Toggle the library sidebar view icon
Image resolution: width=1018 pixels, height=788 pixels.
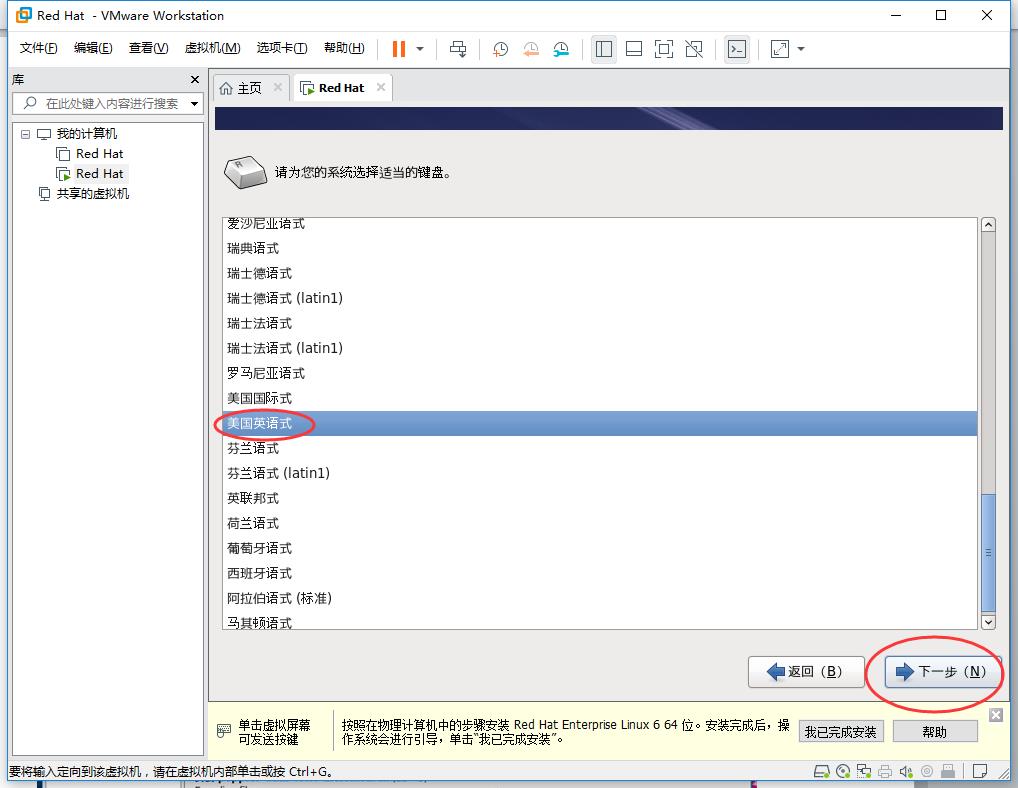[x=604, y=49]
